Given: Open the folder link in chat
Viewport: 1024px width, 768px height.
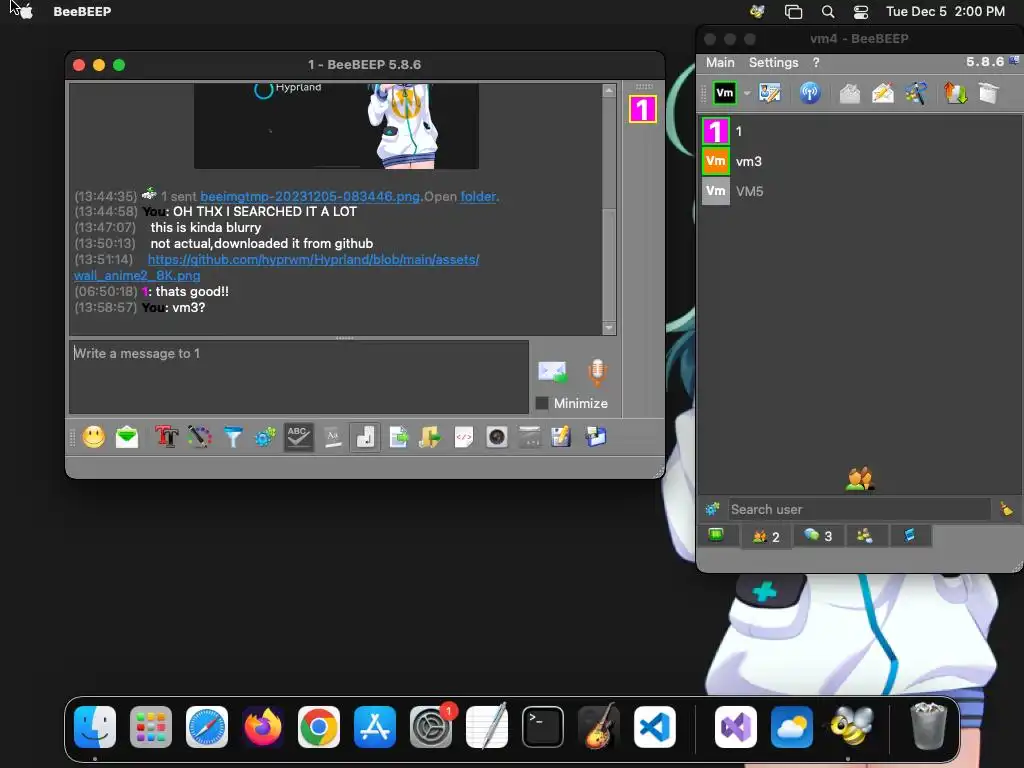Looking at the screenshot, I should 479,196.
